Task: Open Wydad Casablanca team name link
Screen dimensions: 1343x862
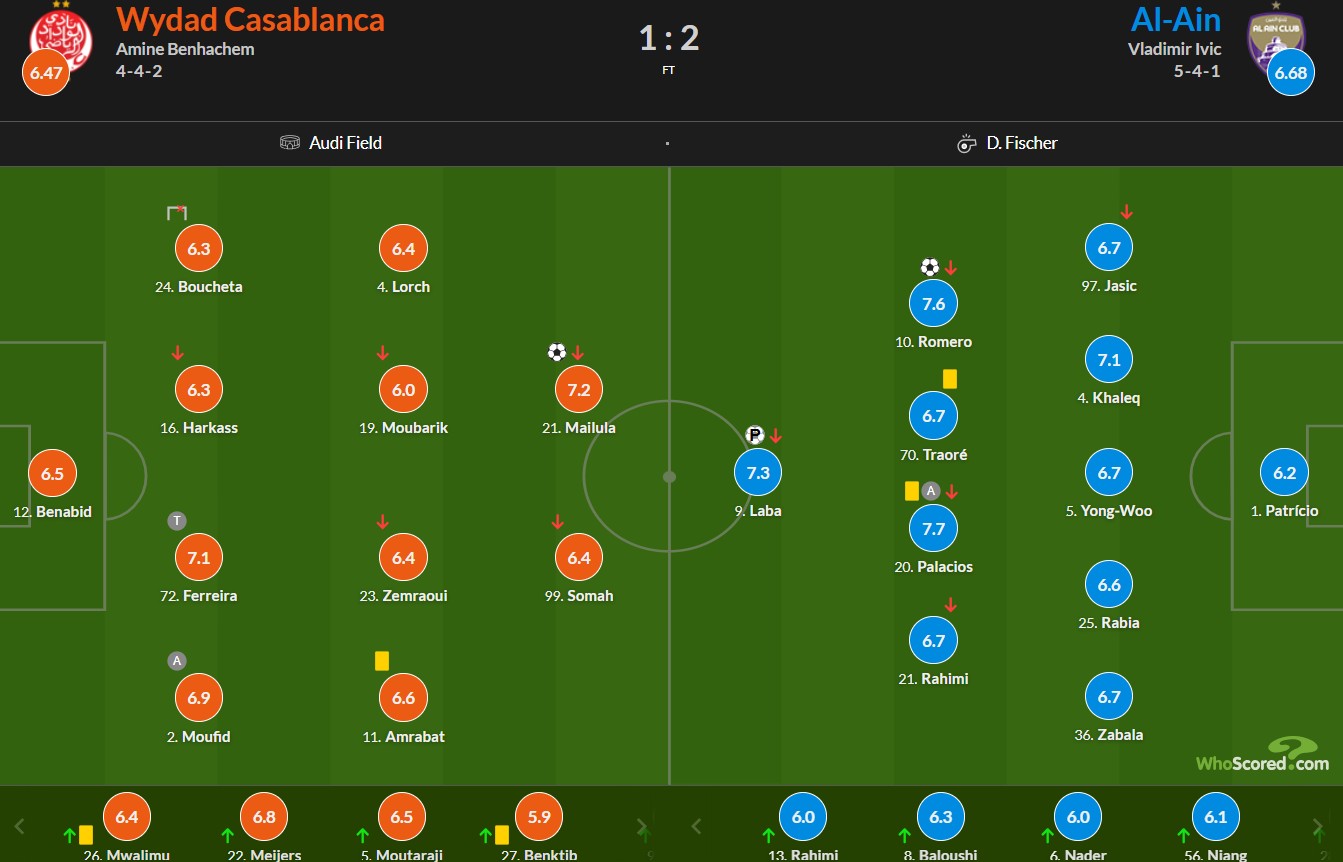Action: [x=250, y=19]
